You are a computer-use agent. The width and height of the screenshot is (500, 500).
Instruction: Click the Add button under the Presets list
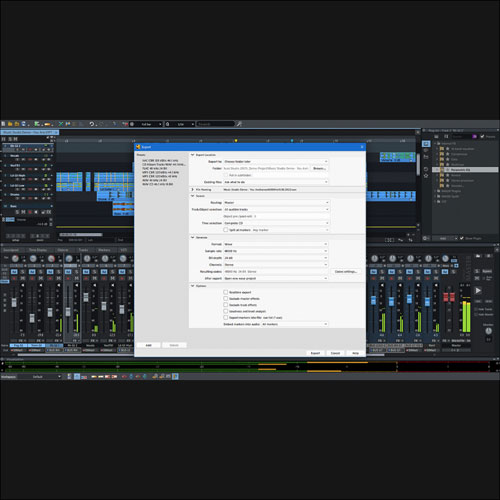coord(149,345)
